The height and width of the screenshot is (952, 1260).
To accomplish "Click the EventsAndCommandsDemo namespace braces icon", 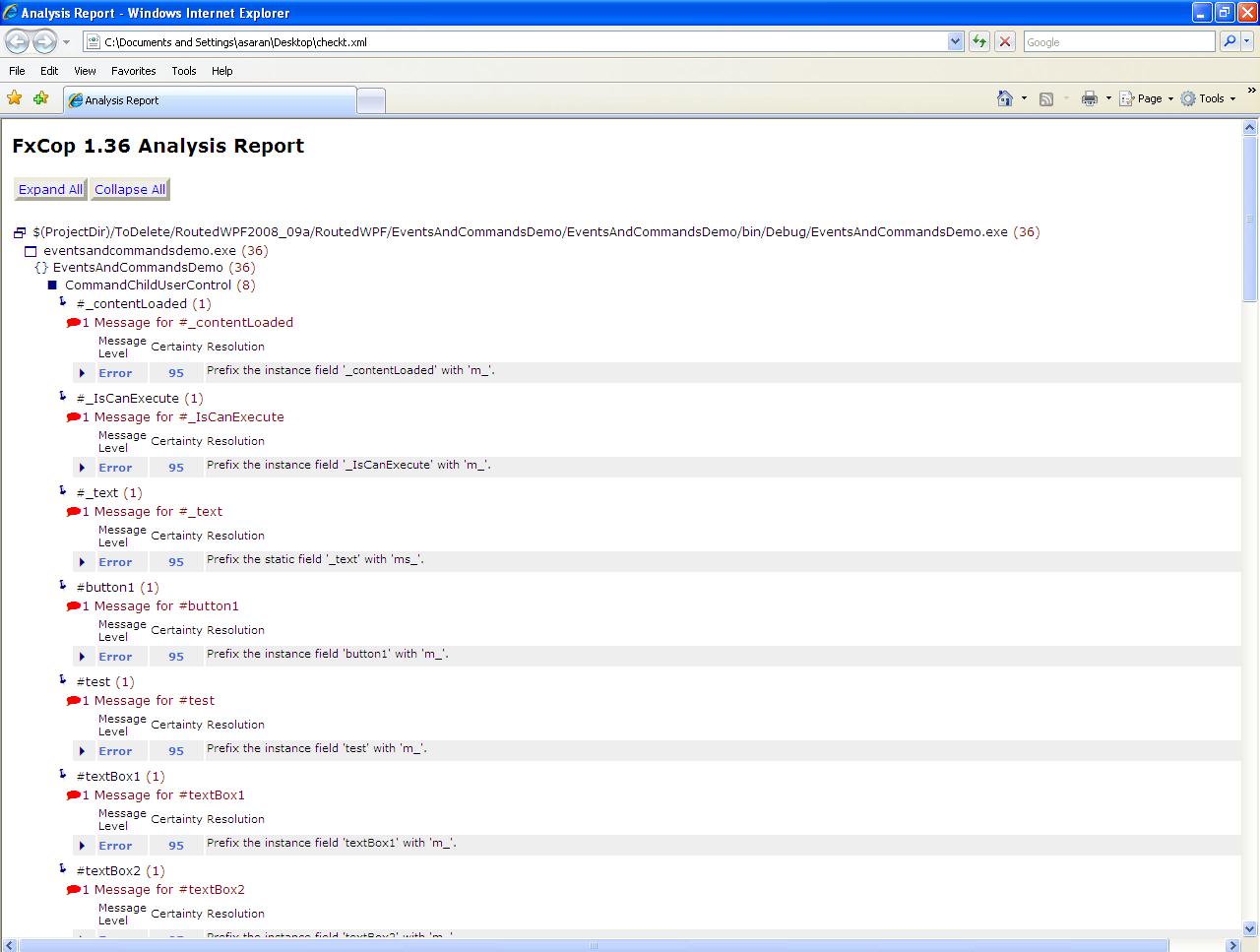I will [41, 268].
